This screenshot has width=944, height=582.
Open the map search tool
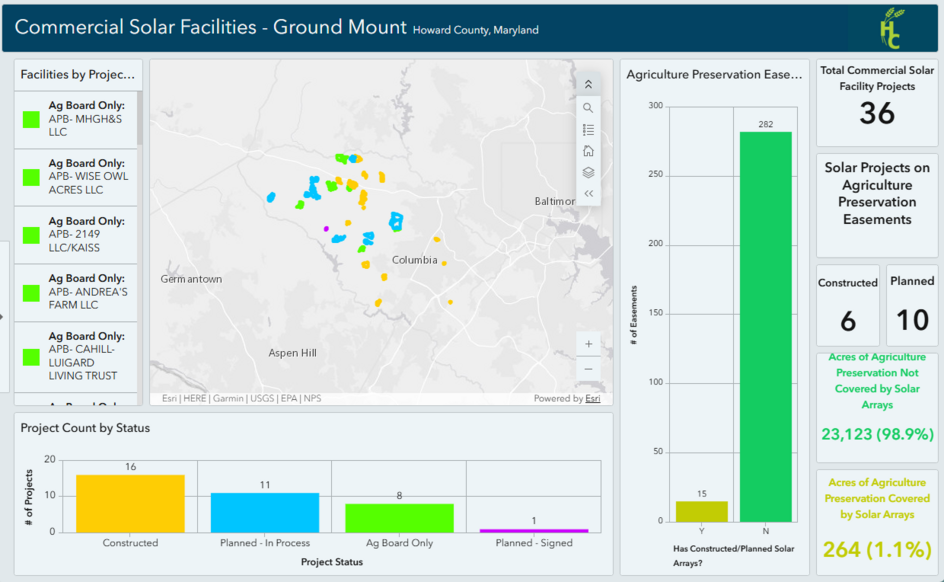coord(588,108)
